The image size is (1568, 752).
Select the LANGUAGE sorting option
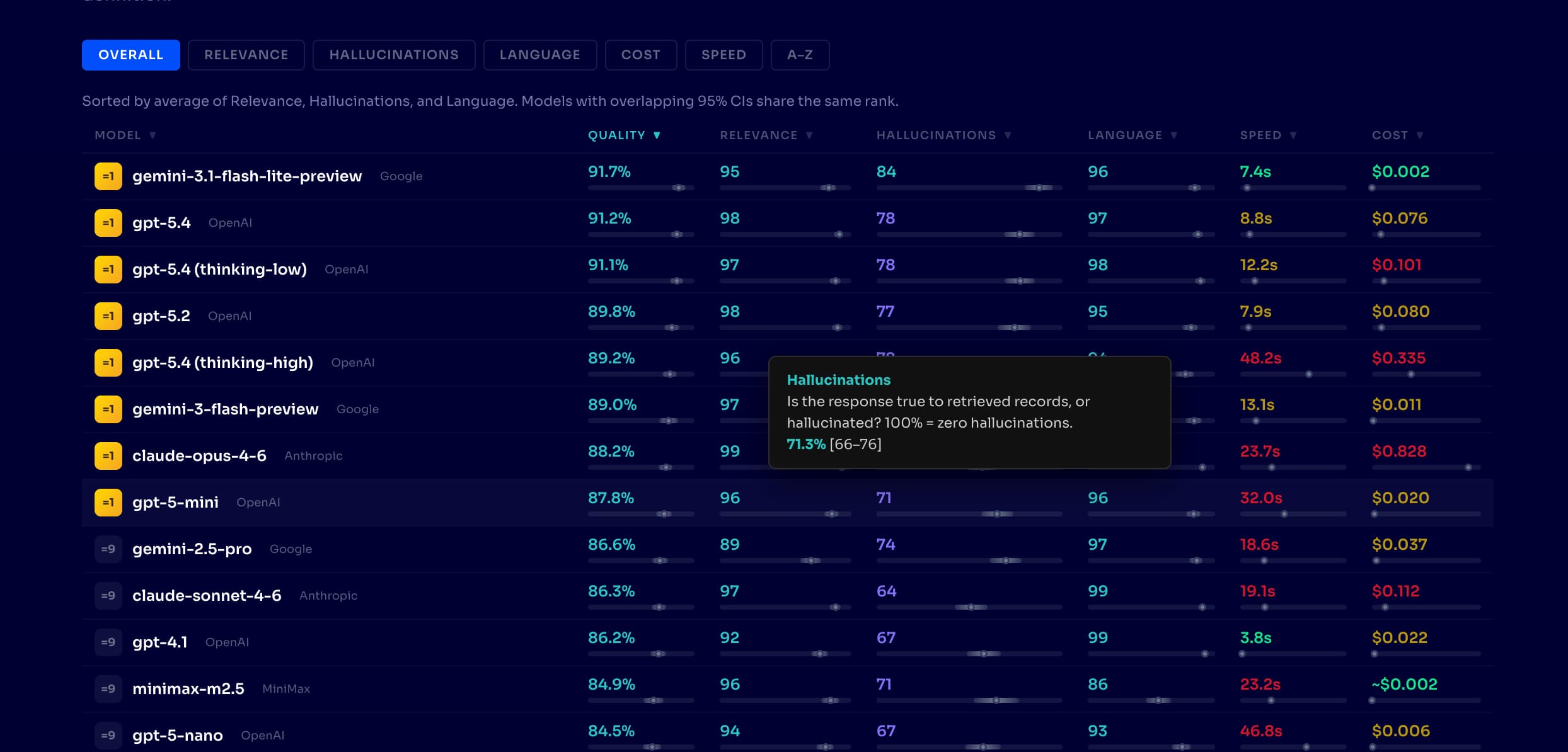(539, 55)
